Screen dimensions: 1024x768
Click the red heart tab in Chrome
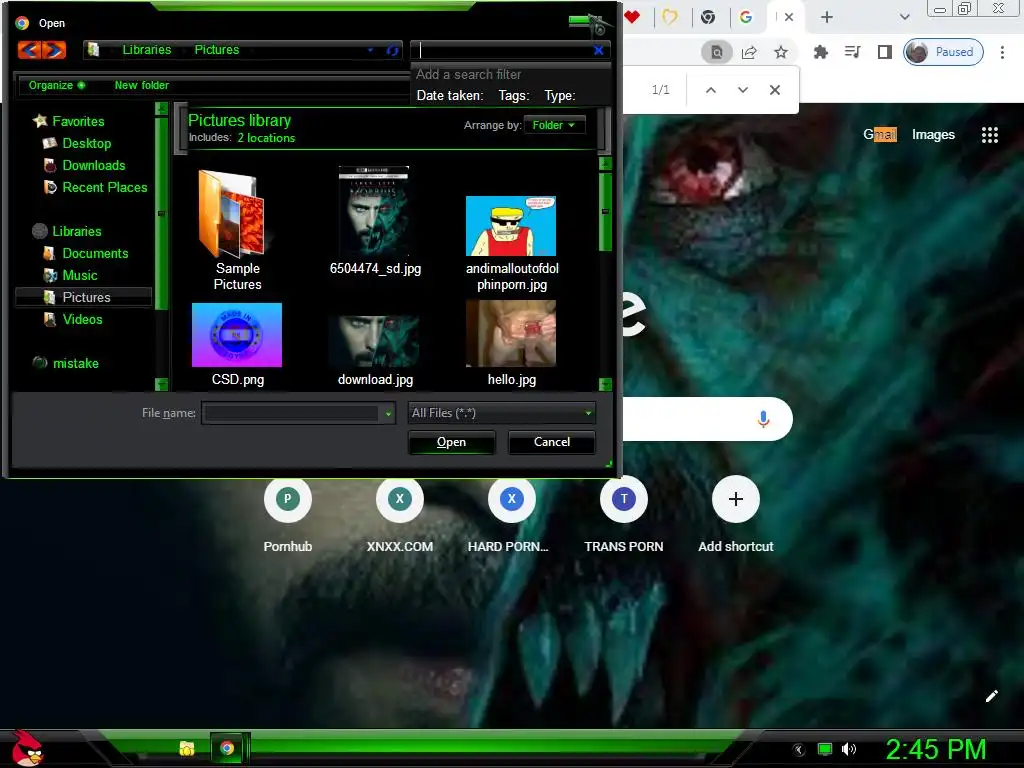pos(632,17)
